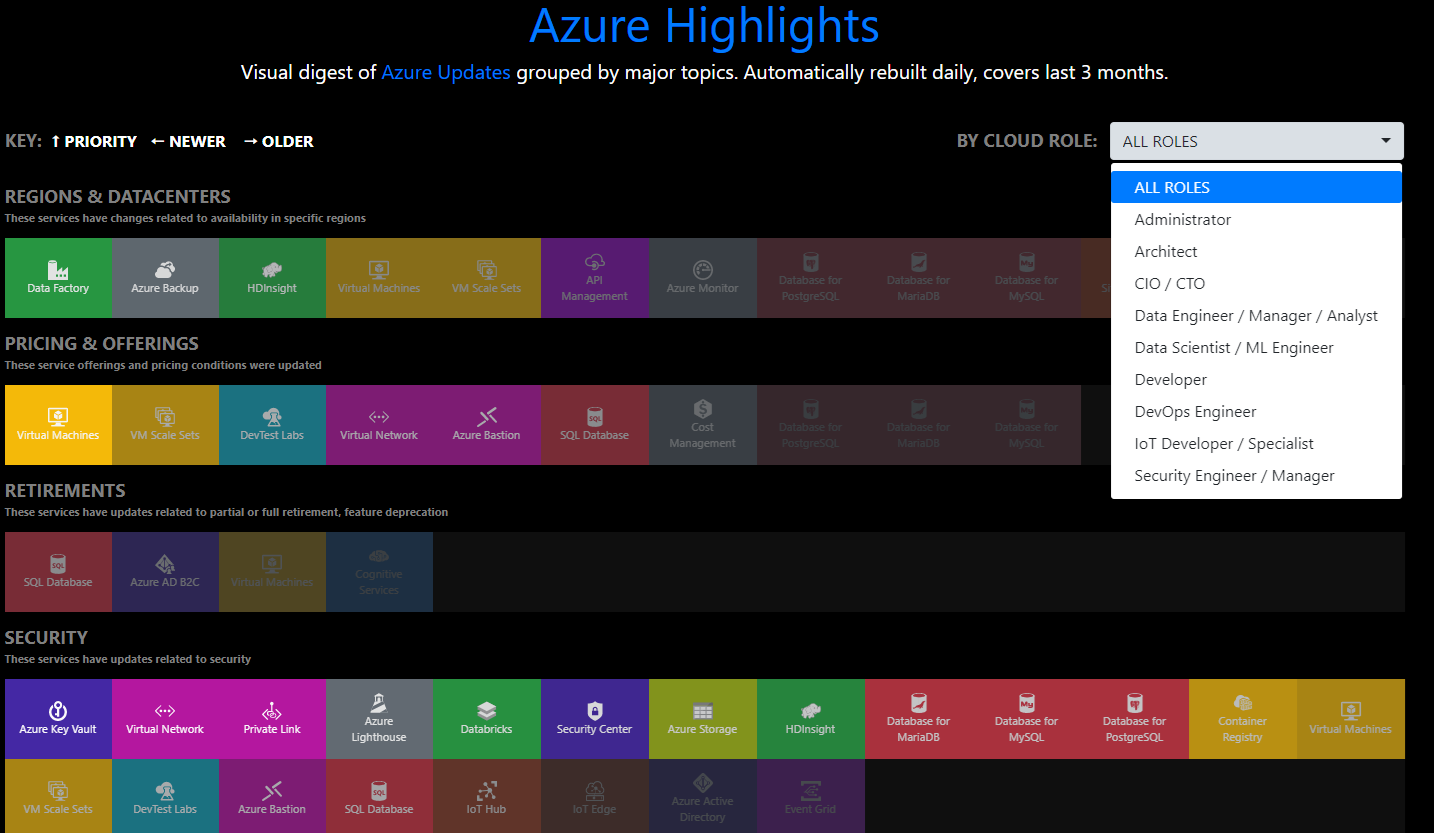This screenshot has height=833, width=1434.
Task: Choose ALL ROLES in role list
Action: (1256, 187)
